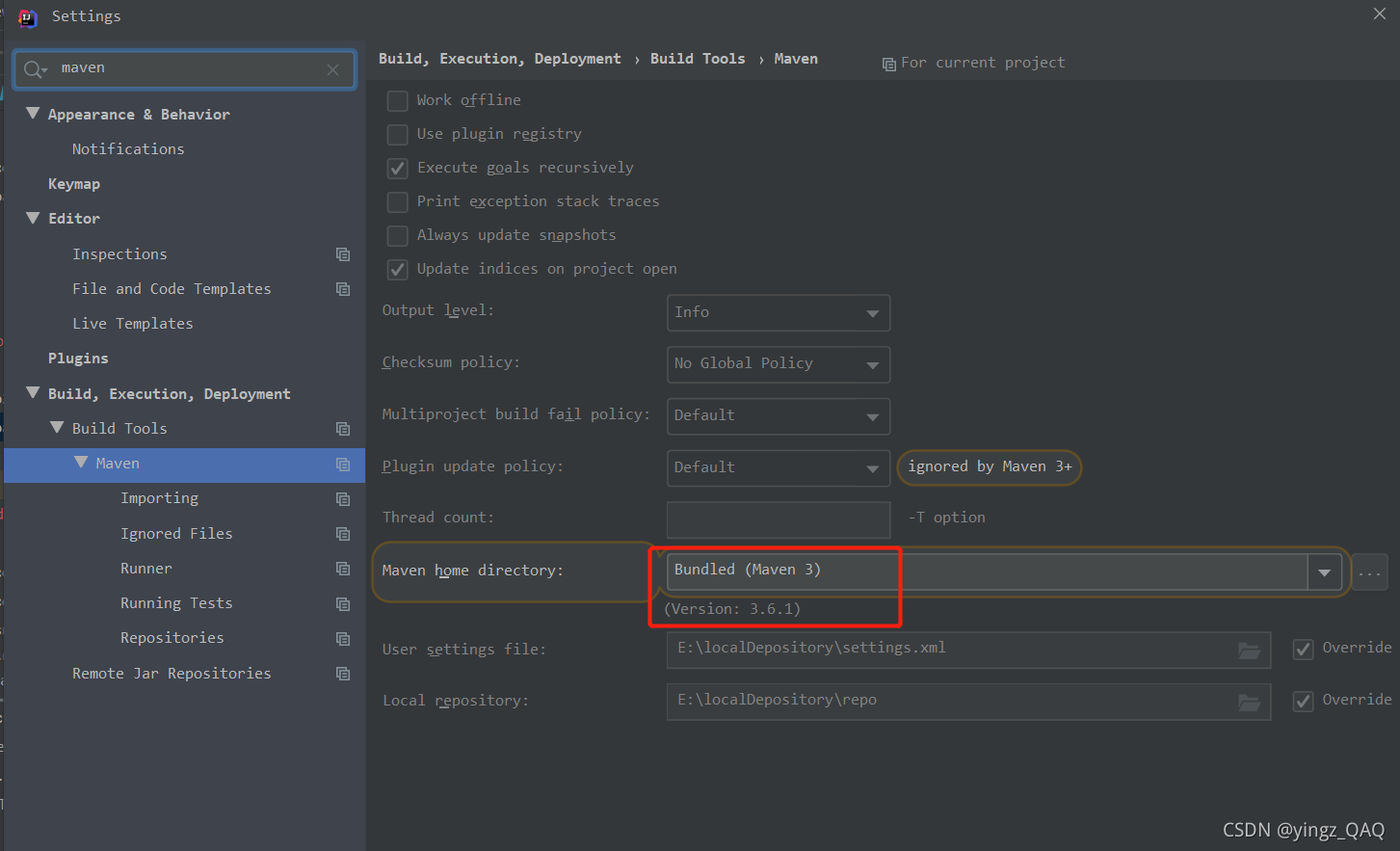
Task: Clear the maven search text with the X icon
Action: 332,69
